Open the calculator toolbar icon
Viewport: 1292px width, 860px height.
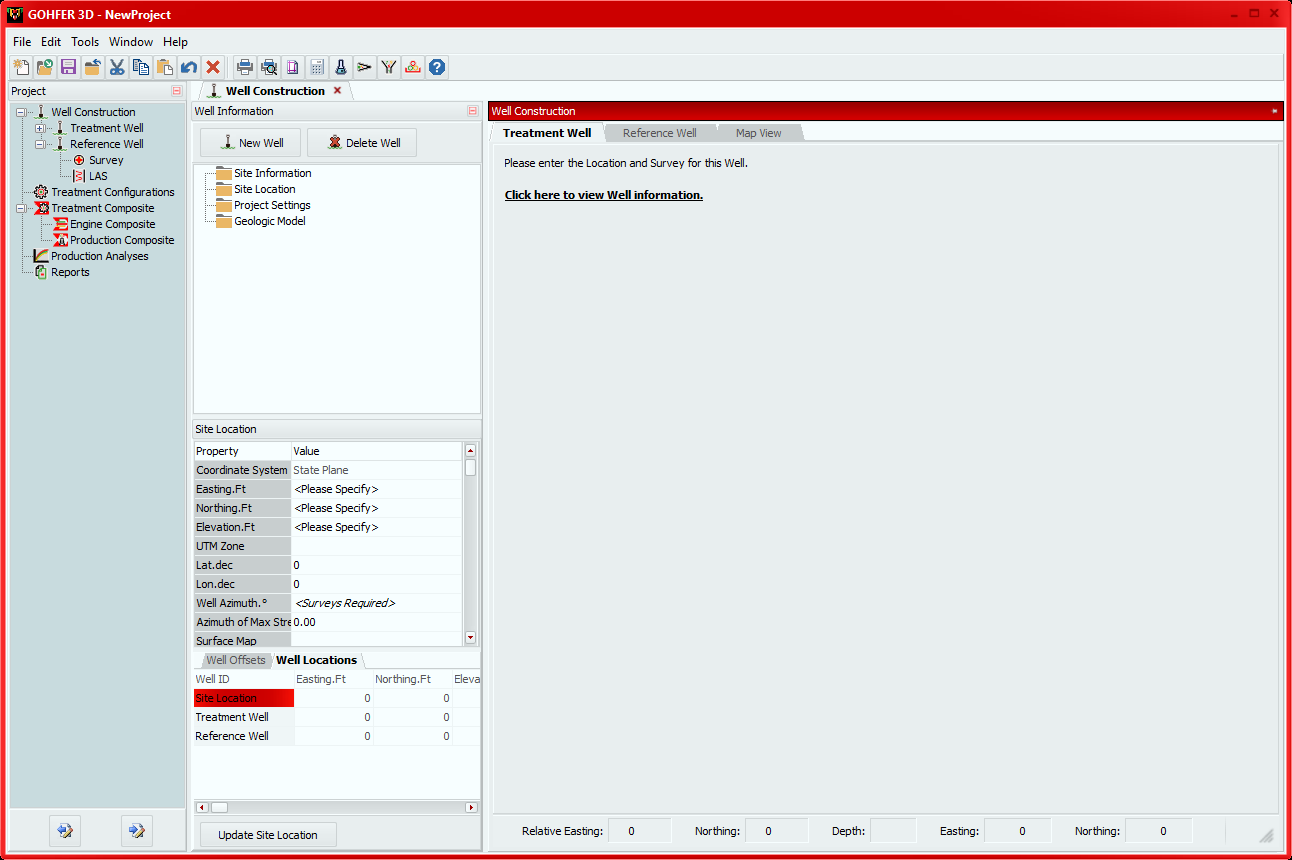[316, 67]
